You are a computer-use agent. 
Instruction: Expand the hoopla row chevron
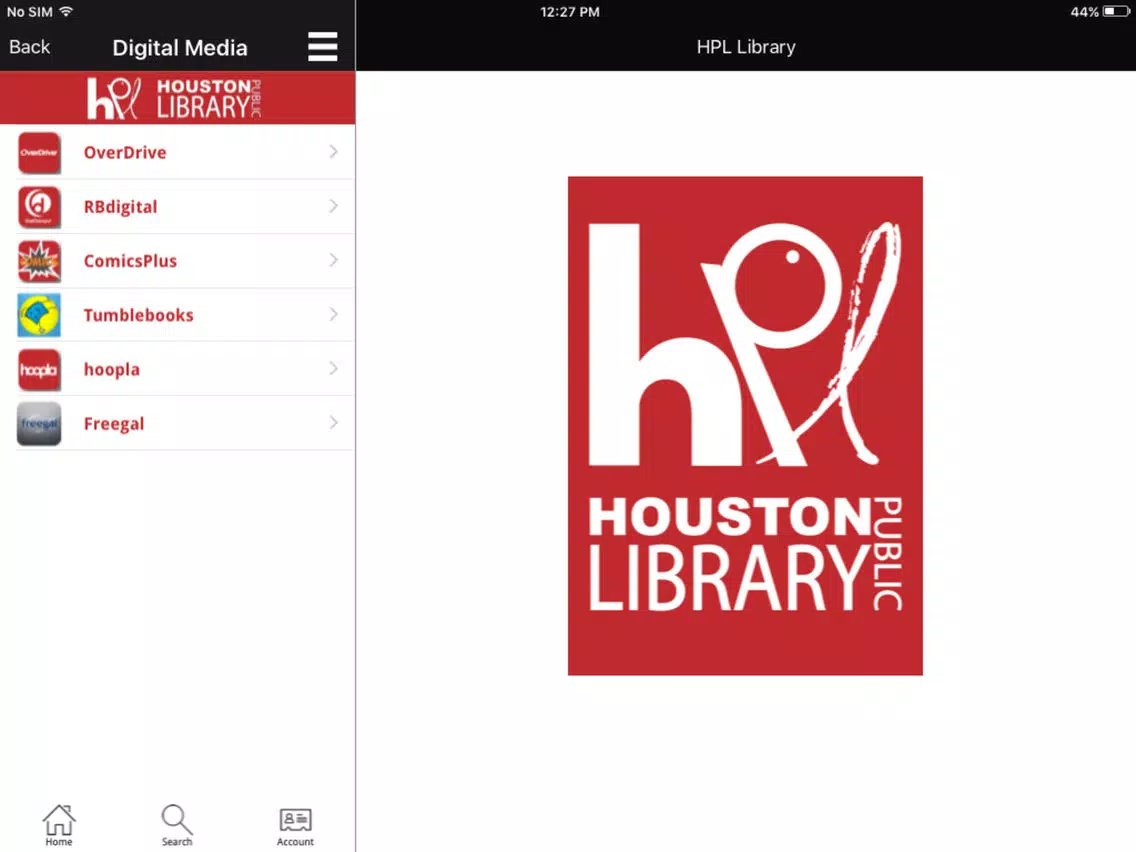coord(333,369)
